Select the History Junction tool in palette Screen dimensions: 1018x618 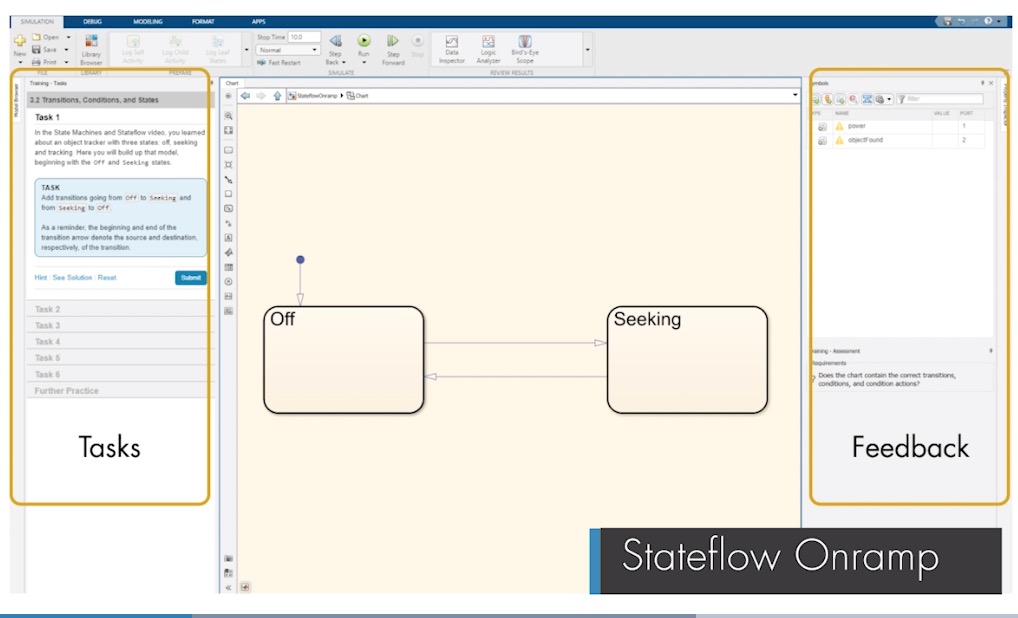[229, 282]
